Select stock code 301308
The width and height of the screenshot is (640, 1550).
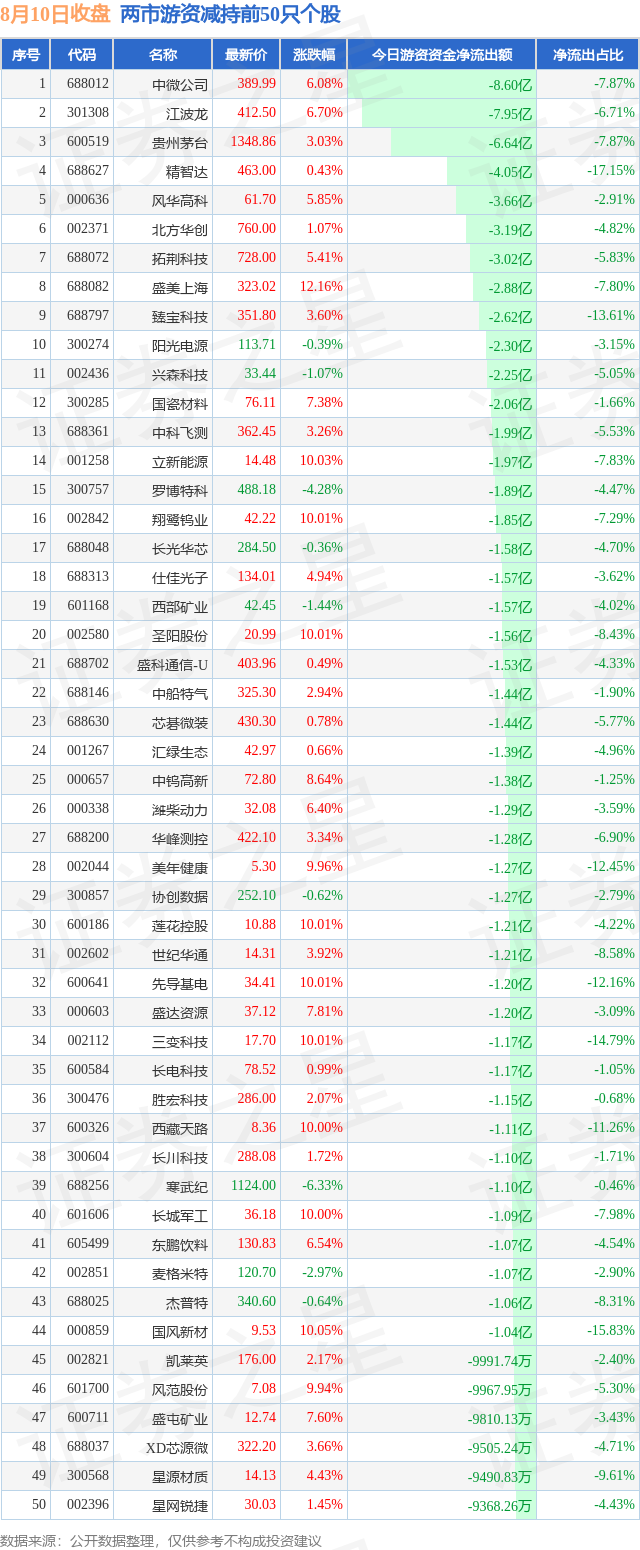coord(88,113)
